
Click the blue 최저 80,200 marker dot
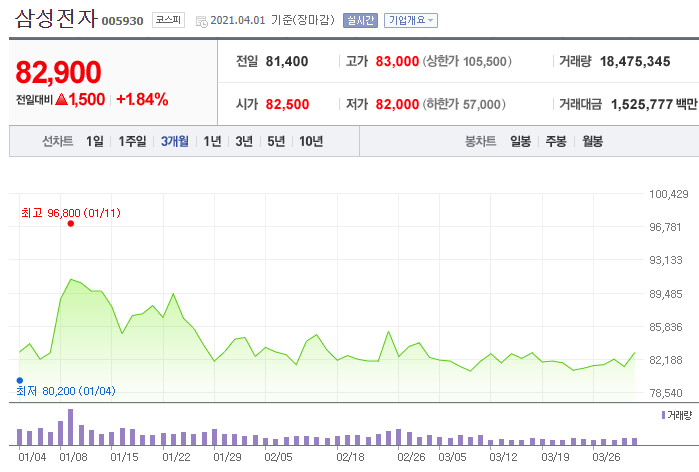(20, 380)
